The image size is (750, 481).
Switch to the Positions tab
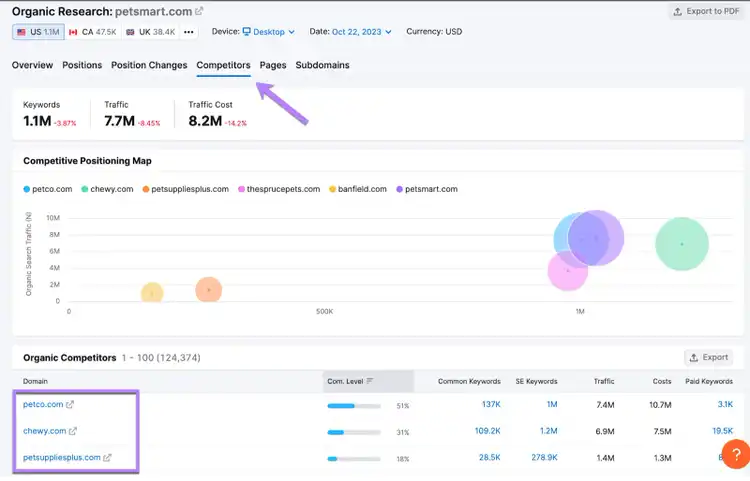point(82,65)
